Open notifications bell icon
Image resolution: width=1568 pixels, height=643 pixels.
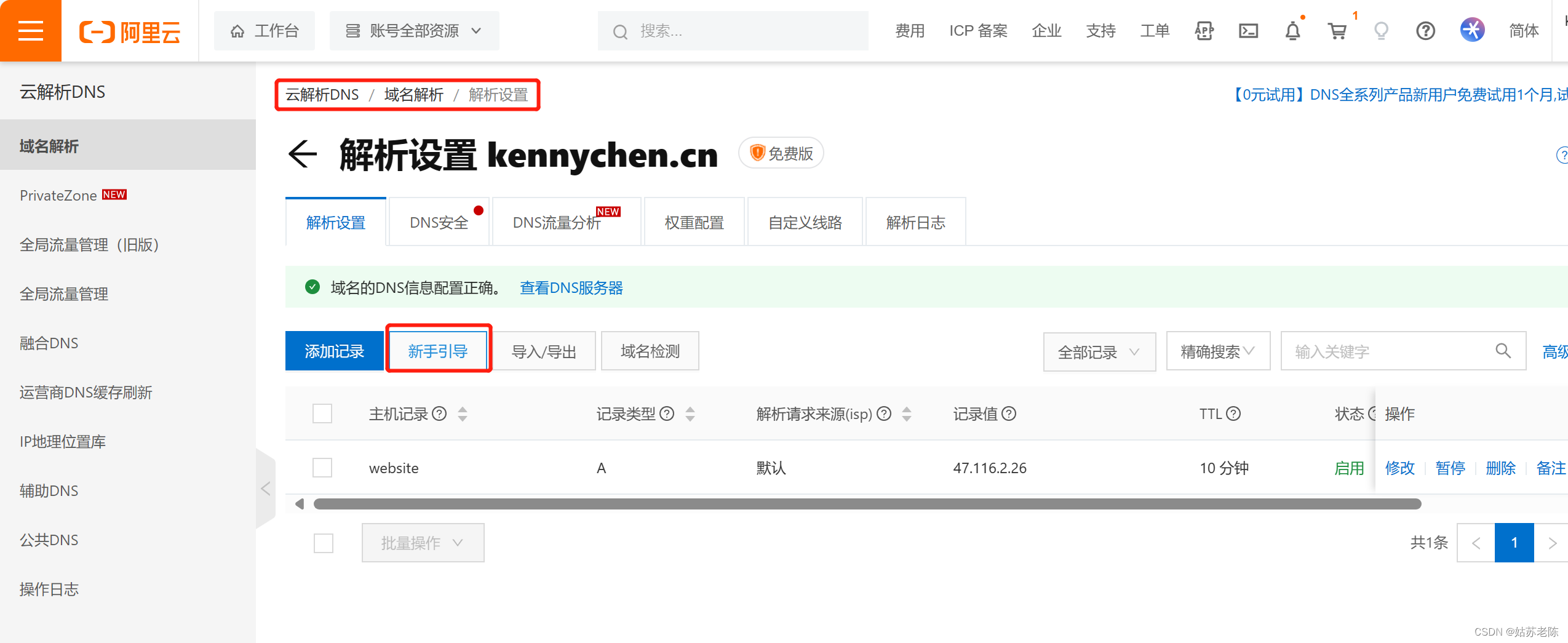[1292, 31]
